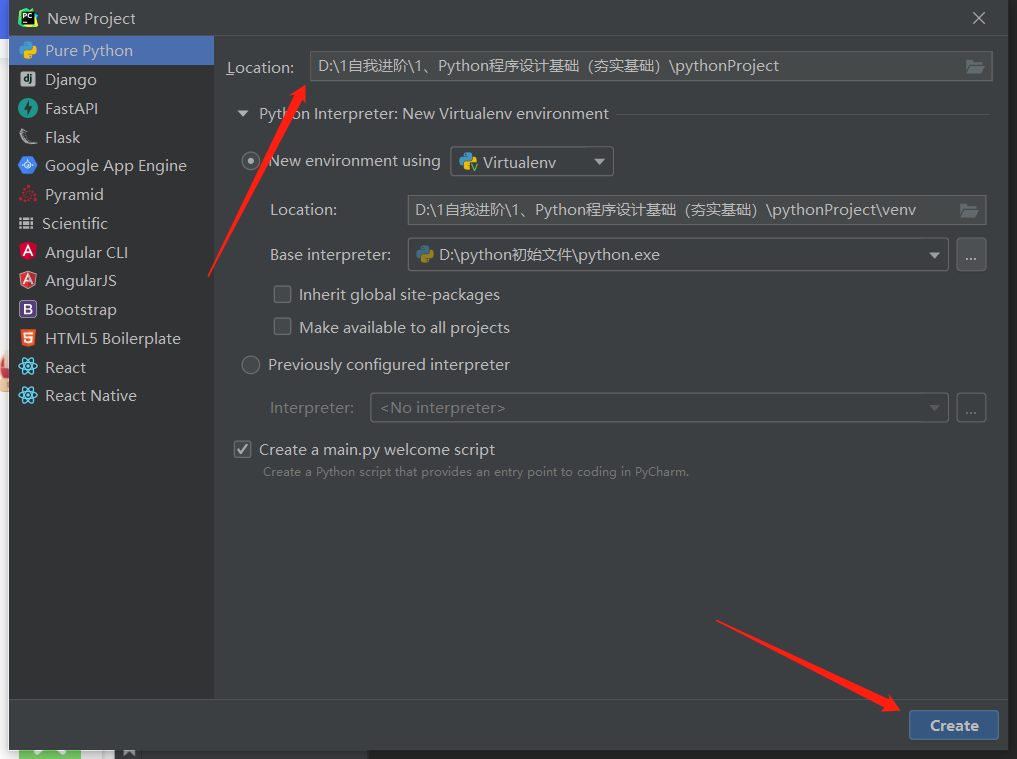Click the Virtualenv python icon in dropdown
This screenshot has height=759, width=1017.
tap(468, 162)
